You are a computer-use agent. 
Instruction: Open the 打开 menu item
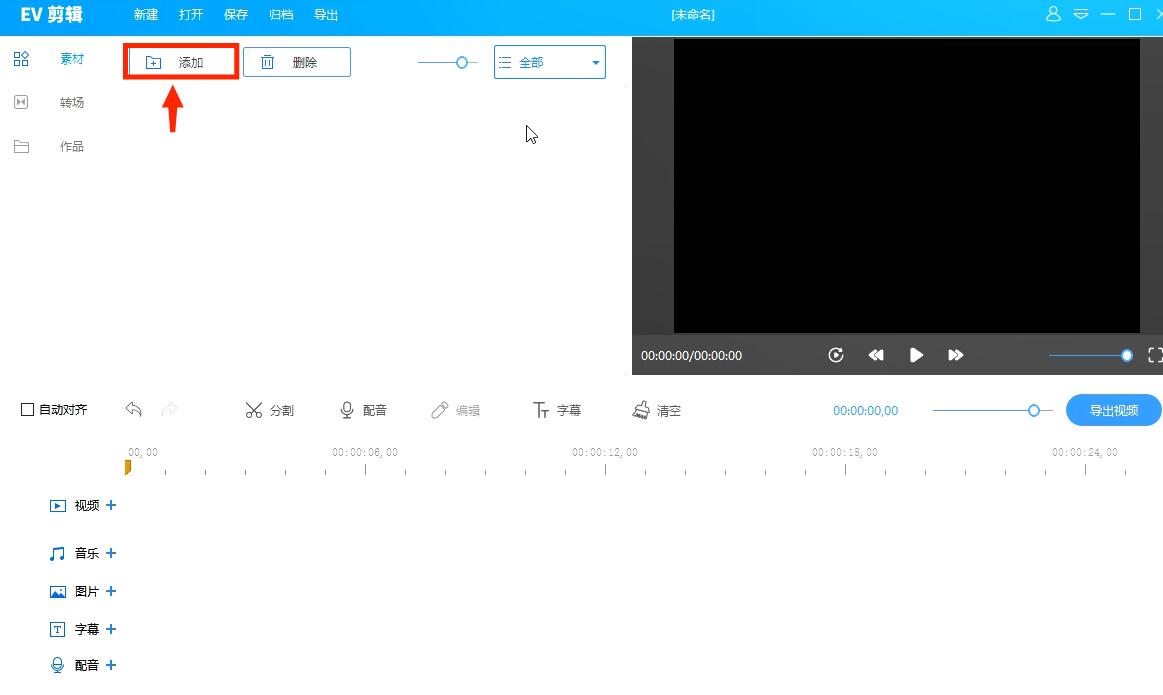coord(191,15)
